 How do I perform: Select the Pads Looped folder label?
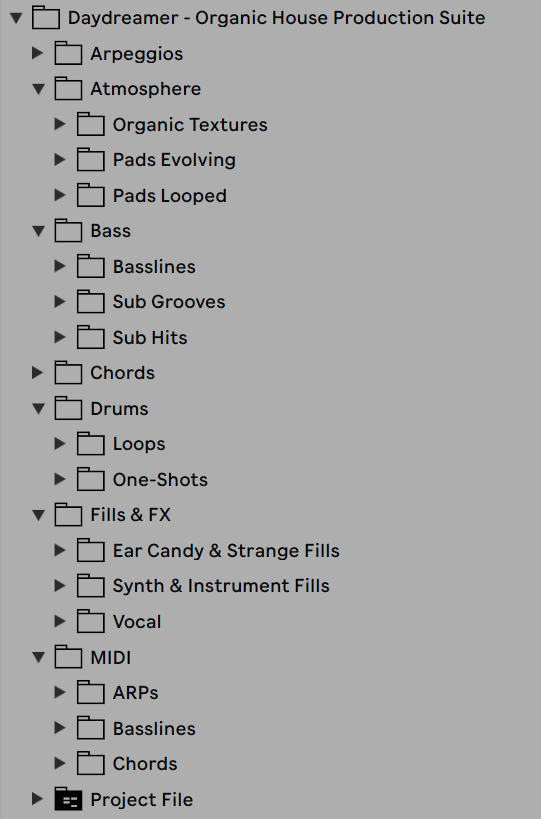click(x=170, y=196)
